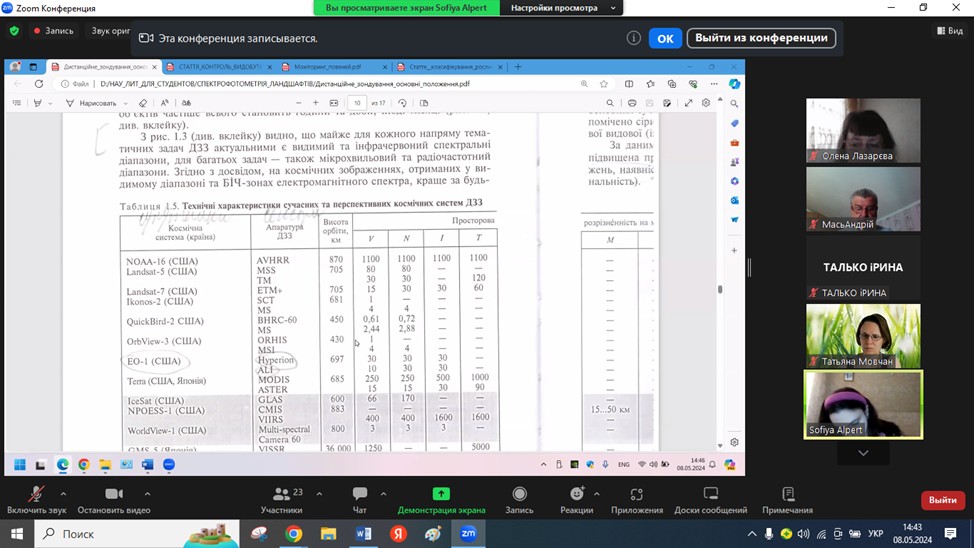Click the red Запись recording indicator
Image resolution: width=974 pixels, height=548 pixels.
click(53, 30)
